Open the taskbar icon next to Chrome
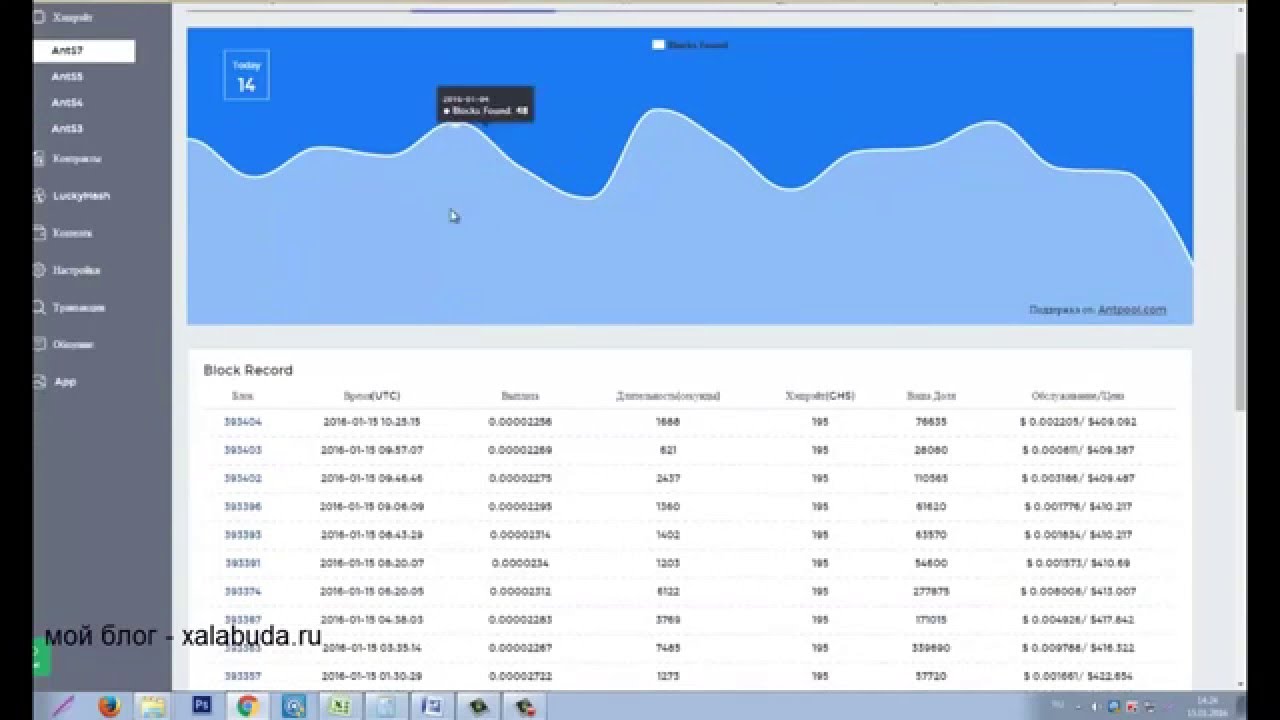Image resolution: width=1280 pixels, height=720 pixels. (295, 706)
